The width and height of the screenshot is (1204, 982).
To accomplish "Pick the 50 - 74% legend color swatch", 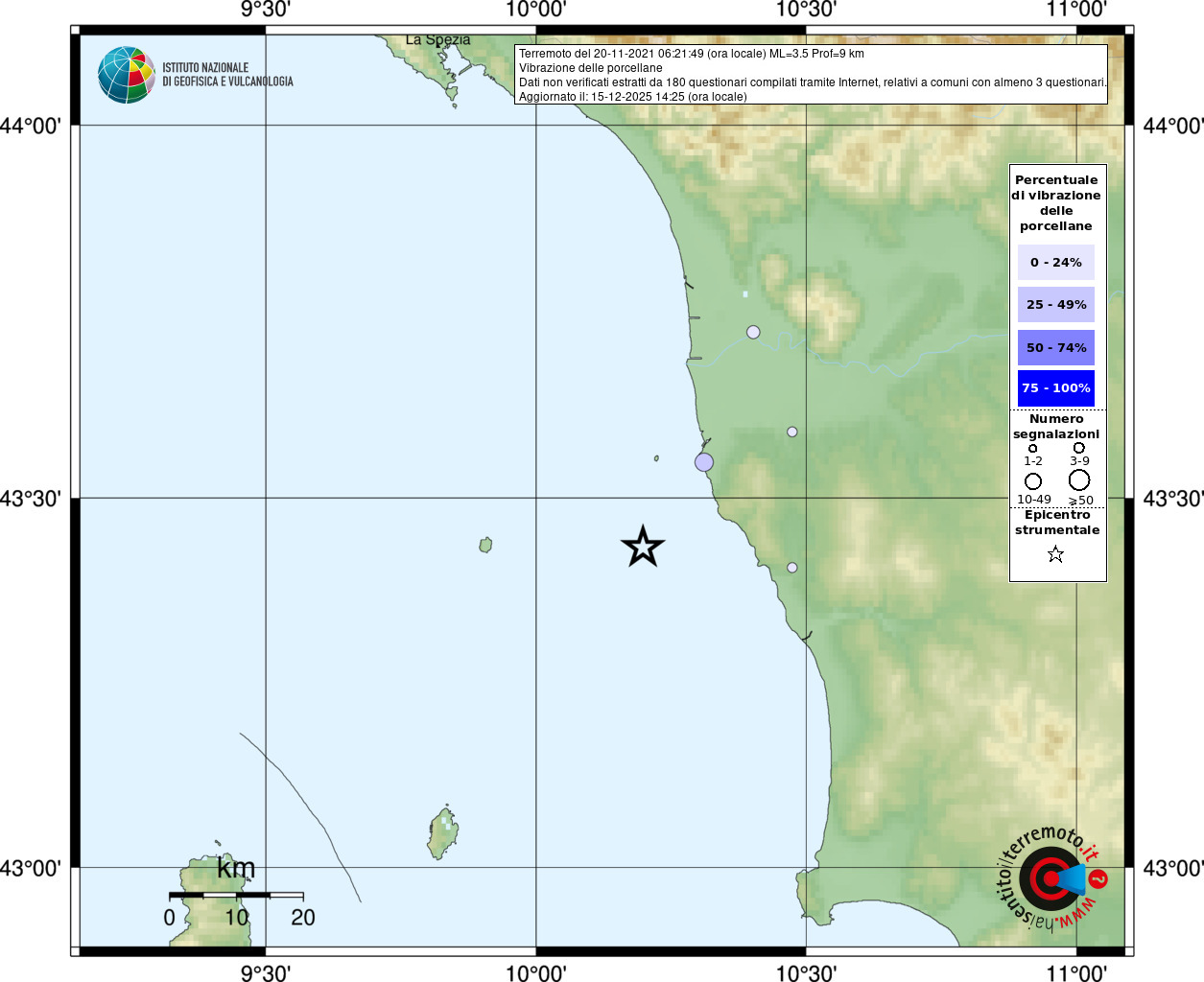I will pyautogui.click(x=1055, y=347).
